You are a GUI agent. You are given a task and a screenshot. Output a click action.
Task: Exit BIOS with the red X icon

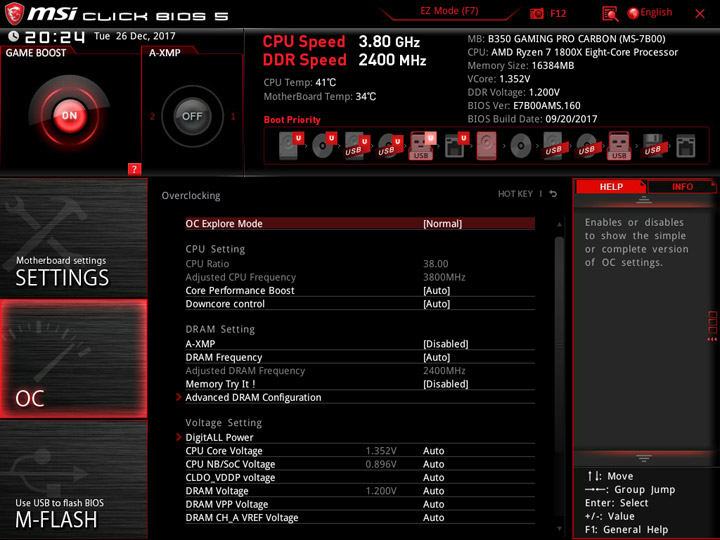click(x=700, y=14)
